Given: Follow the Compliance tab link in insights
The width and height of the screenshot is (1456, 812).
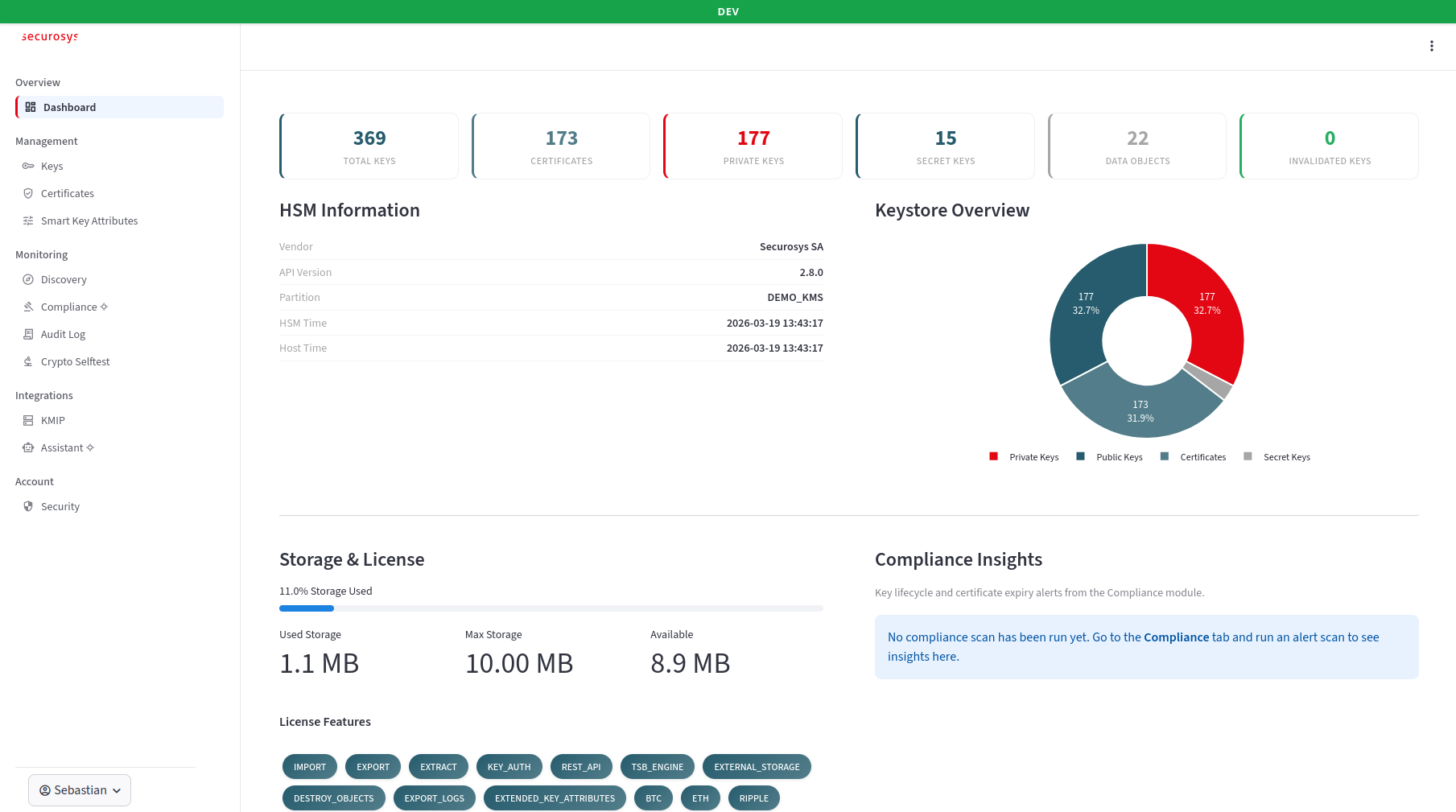Looking at the screenshot, I should click(1176, 637).
